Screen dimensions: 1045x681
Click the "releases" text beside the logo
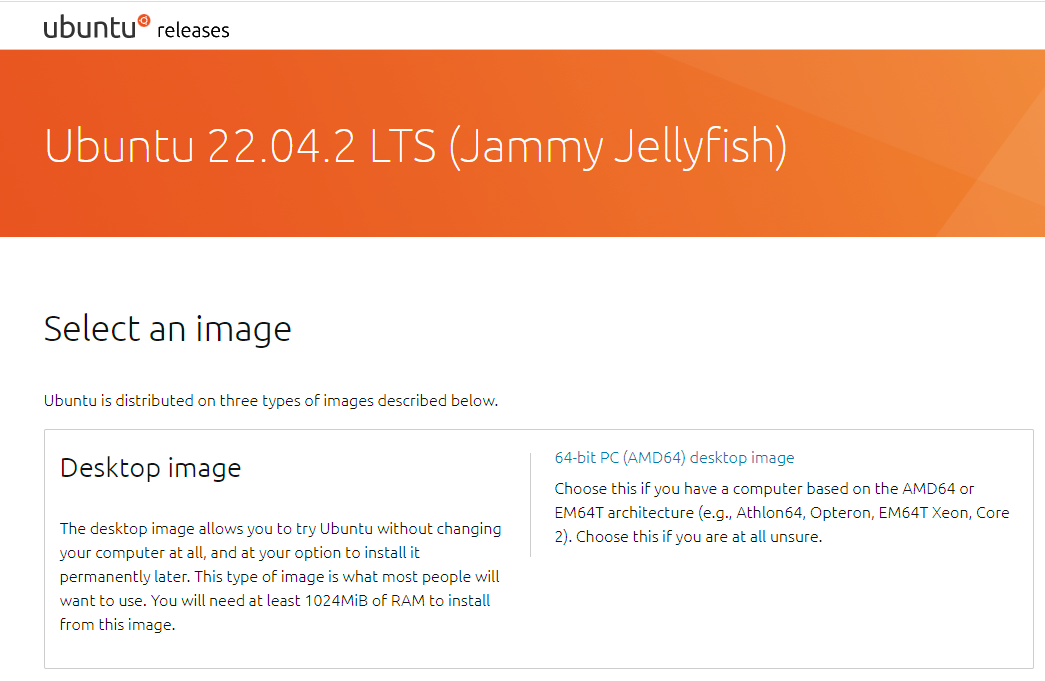coord(193,30)
